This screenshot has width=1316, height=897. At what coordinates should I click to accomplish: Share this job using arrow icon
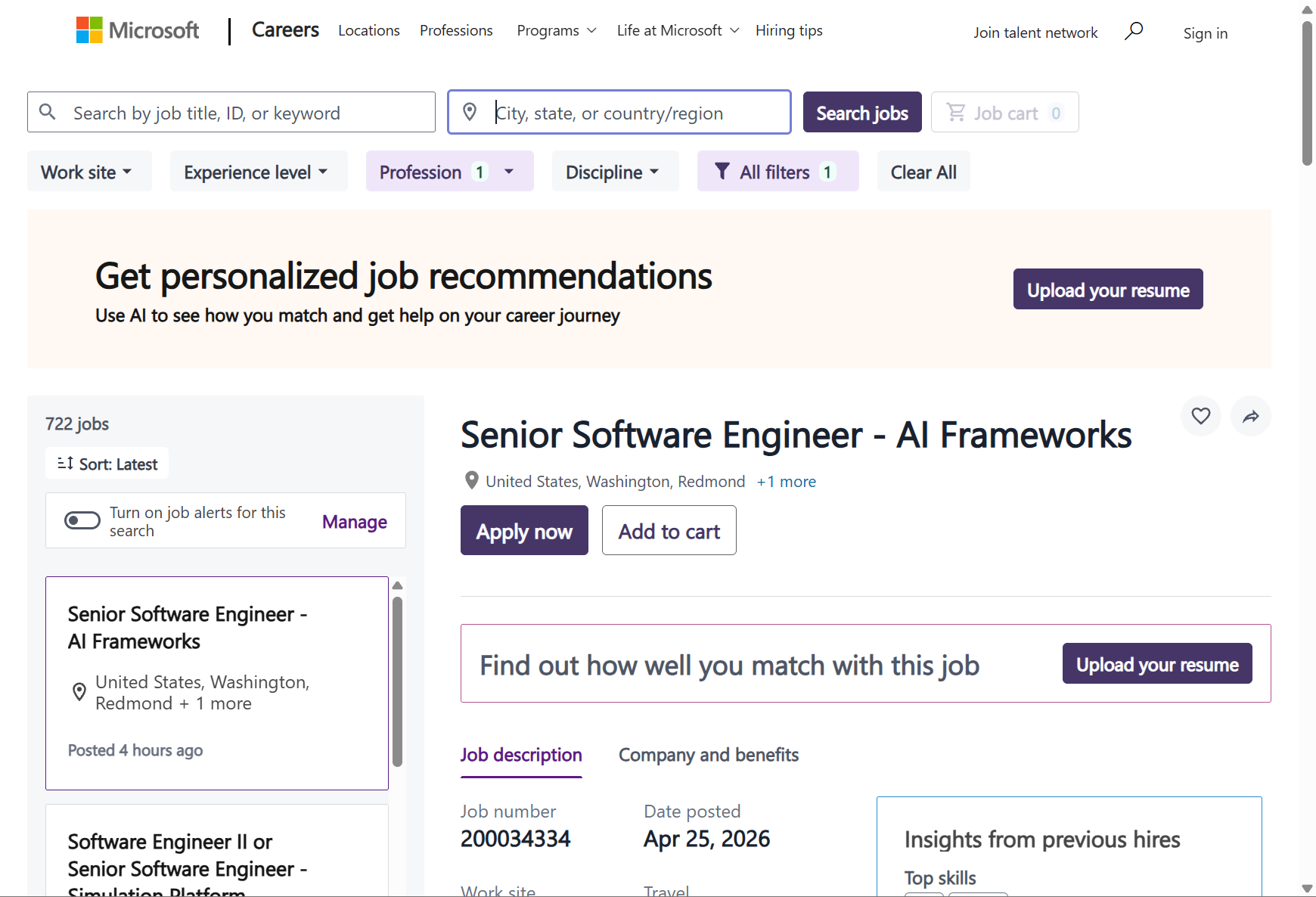[x=1250, y=416]
